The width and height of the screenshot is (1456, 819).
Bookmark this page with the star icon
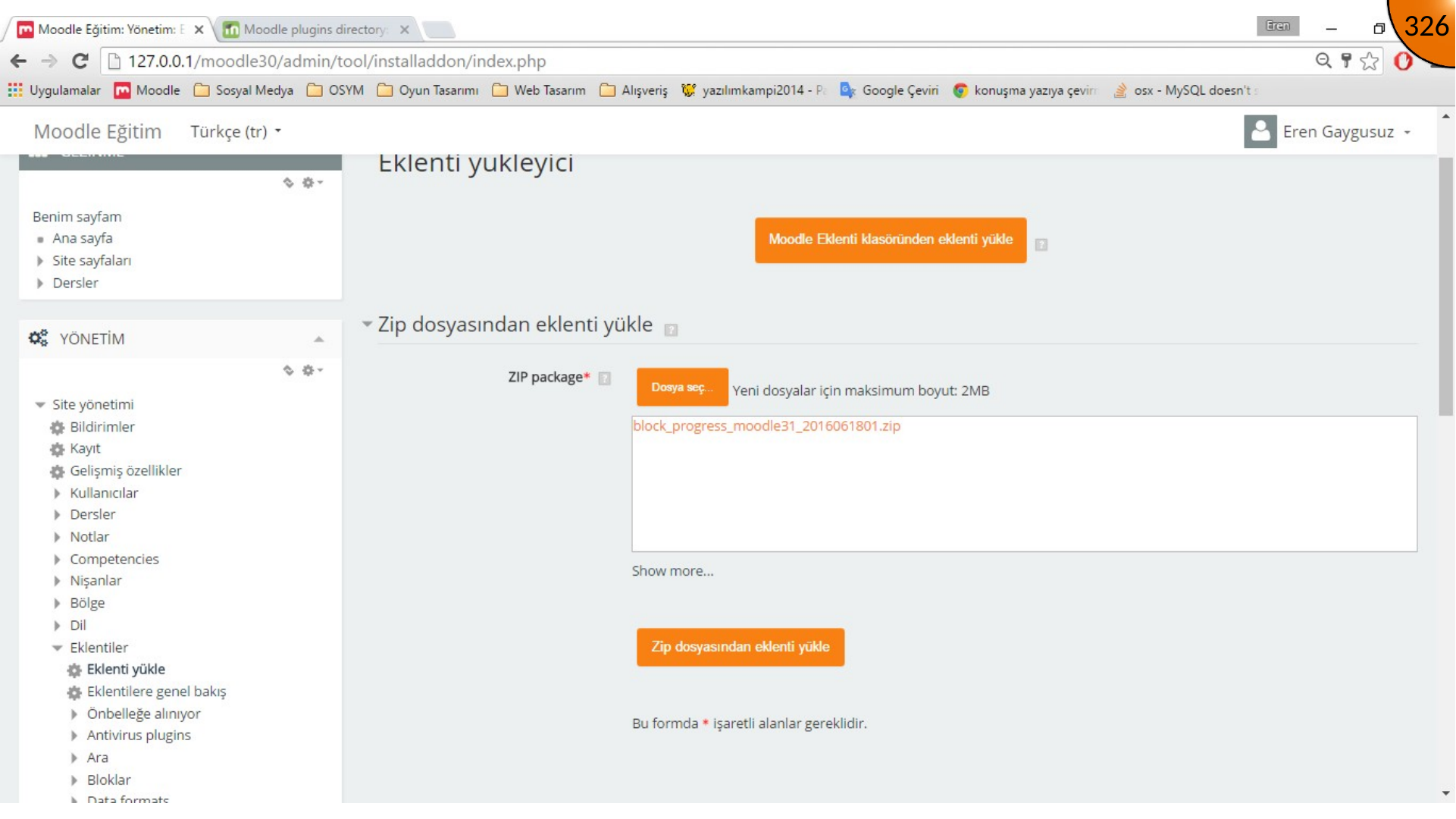point(1369,61)
